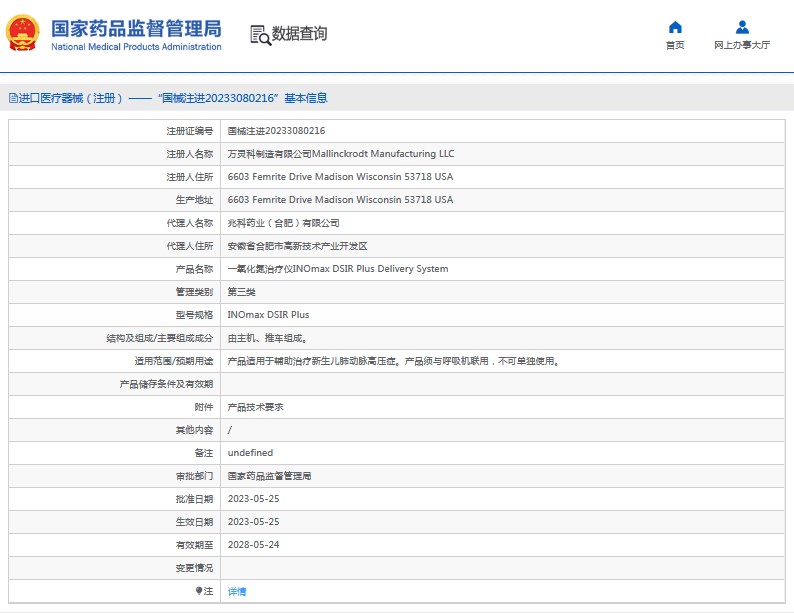
Task: Open the 数据查询 search icon
Action: (x=260, y=35)
